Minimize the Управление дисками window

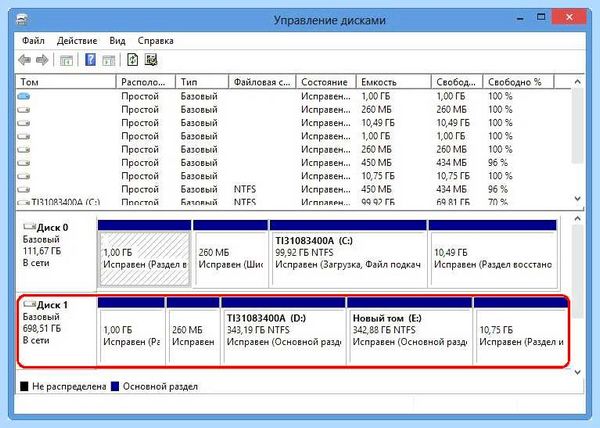pyautogui.click(x=520, y=18)
